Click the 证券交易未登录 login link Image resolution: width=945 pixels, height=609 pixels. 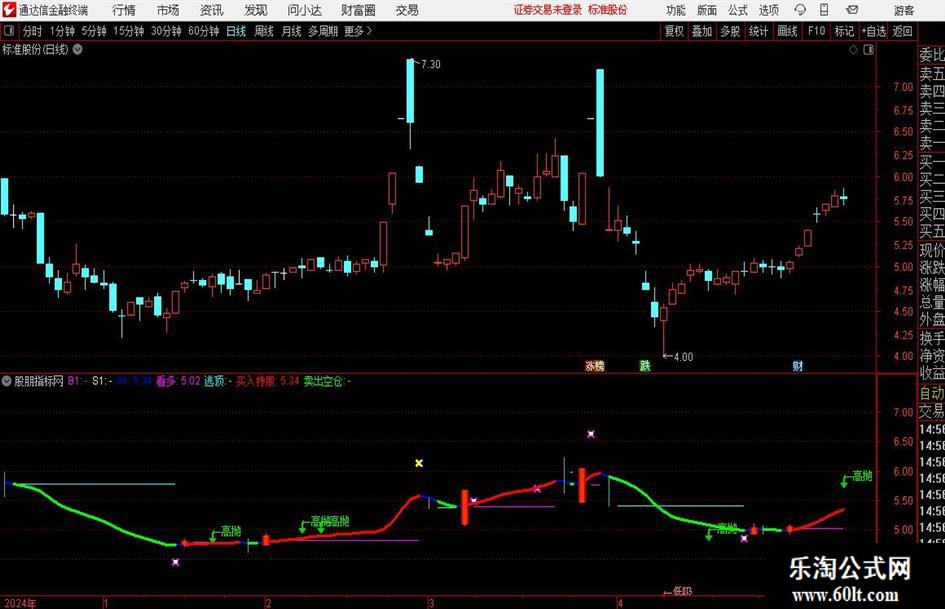coord(548,10)
